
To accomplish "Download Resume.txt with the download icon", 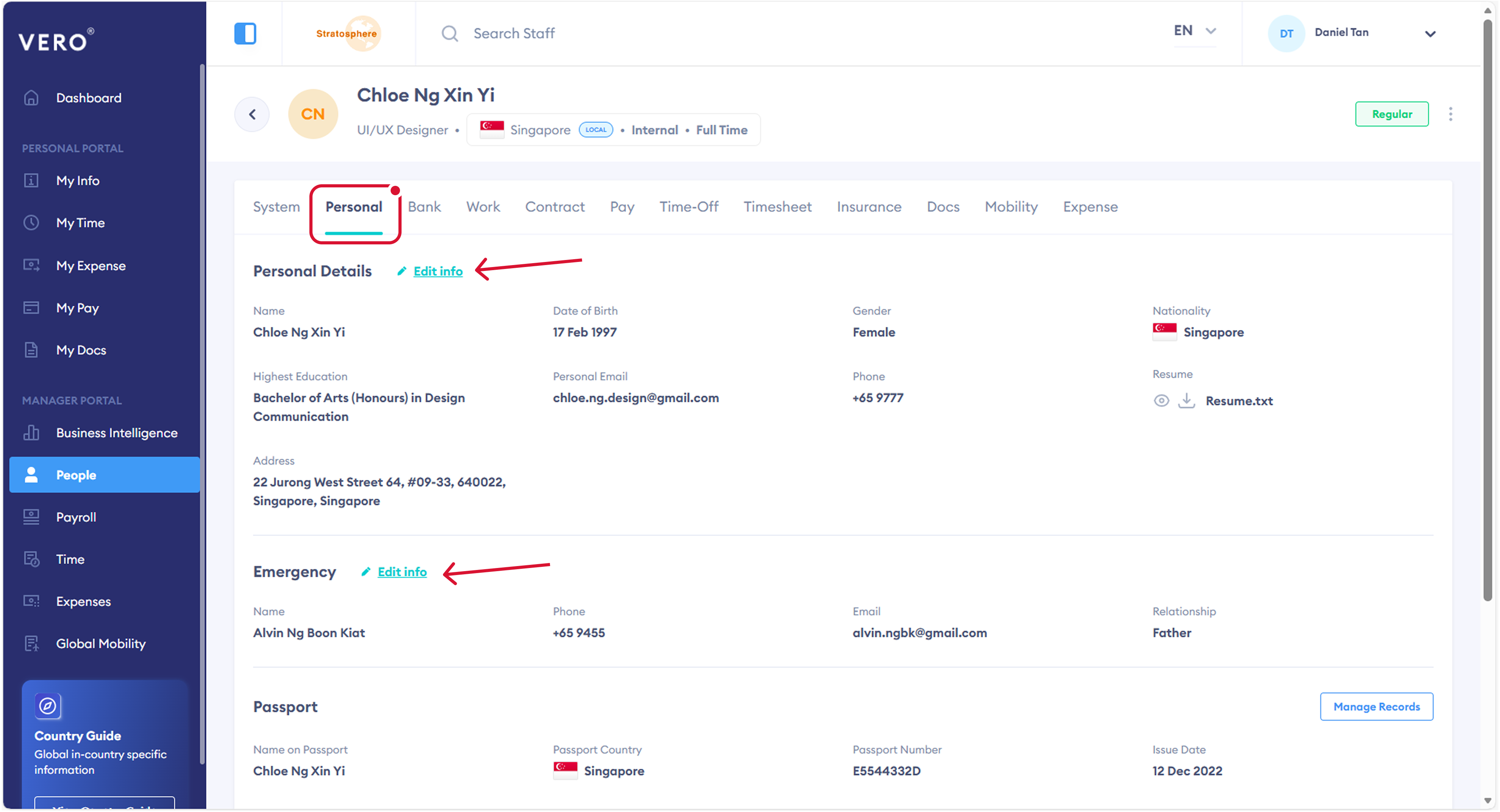I will (1186, 401).
